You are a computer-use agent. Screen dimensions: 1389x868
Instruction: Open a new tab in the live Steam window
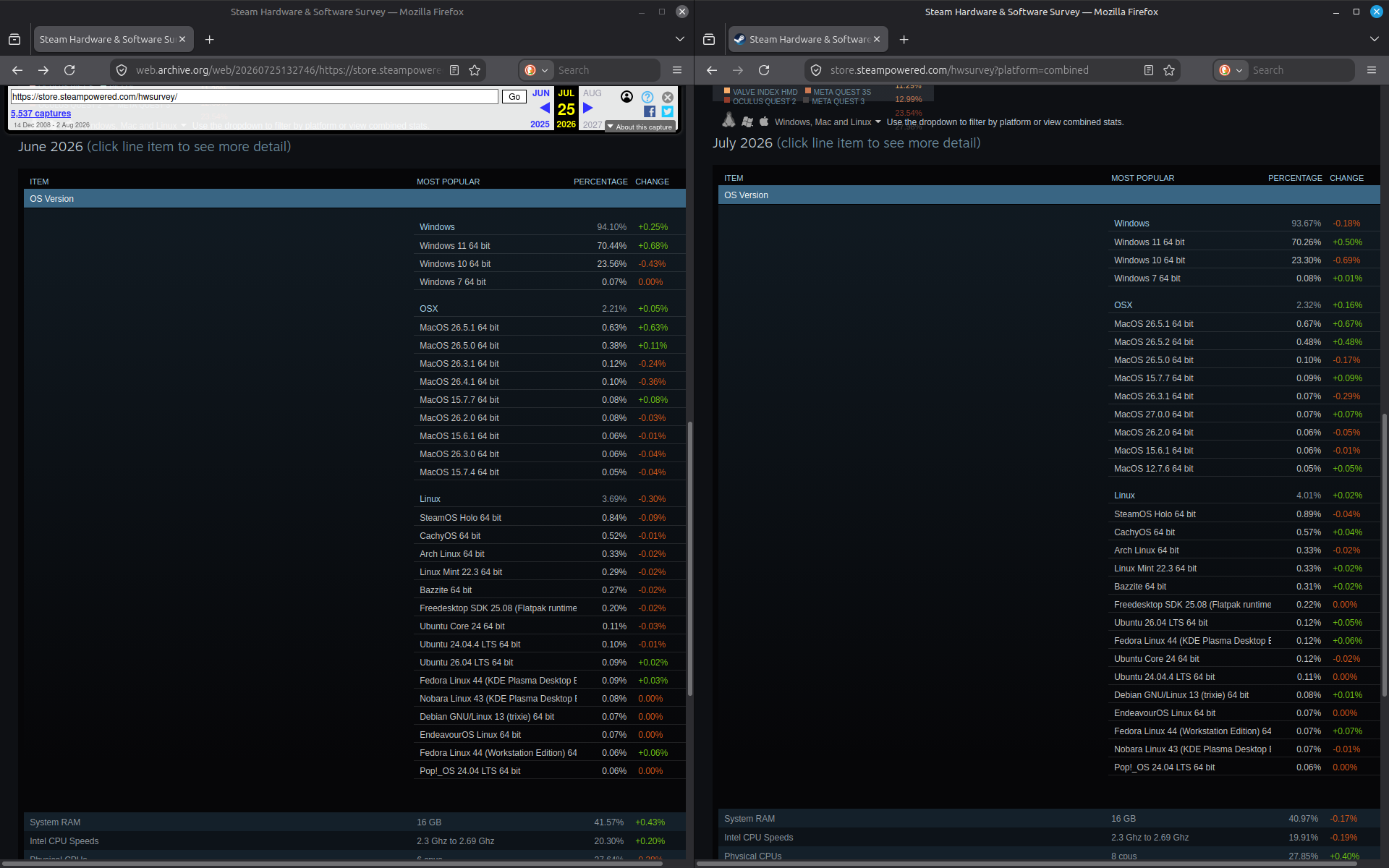(904, 39)
